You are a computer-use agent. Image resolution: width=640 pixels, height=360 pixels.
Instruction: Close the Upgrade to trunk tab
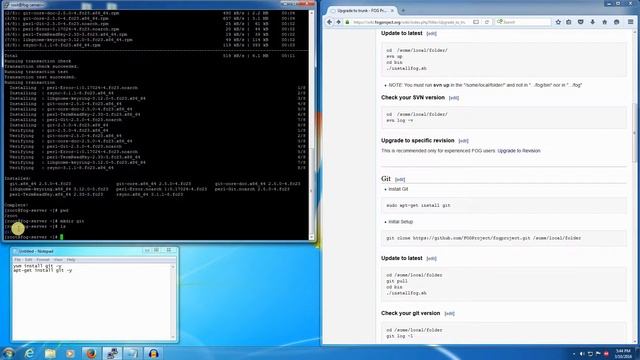[392, 11]
